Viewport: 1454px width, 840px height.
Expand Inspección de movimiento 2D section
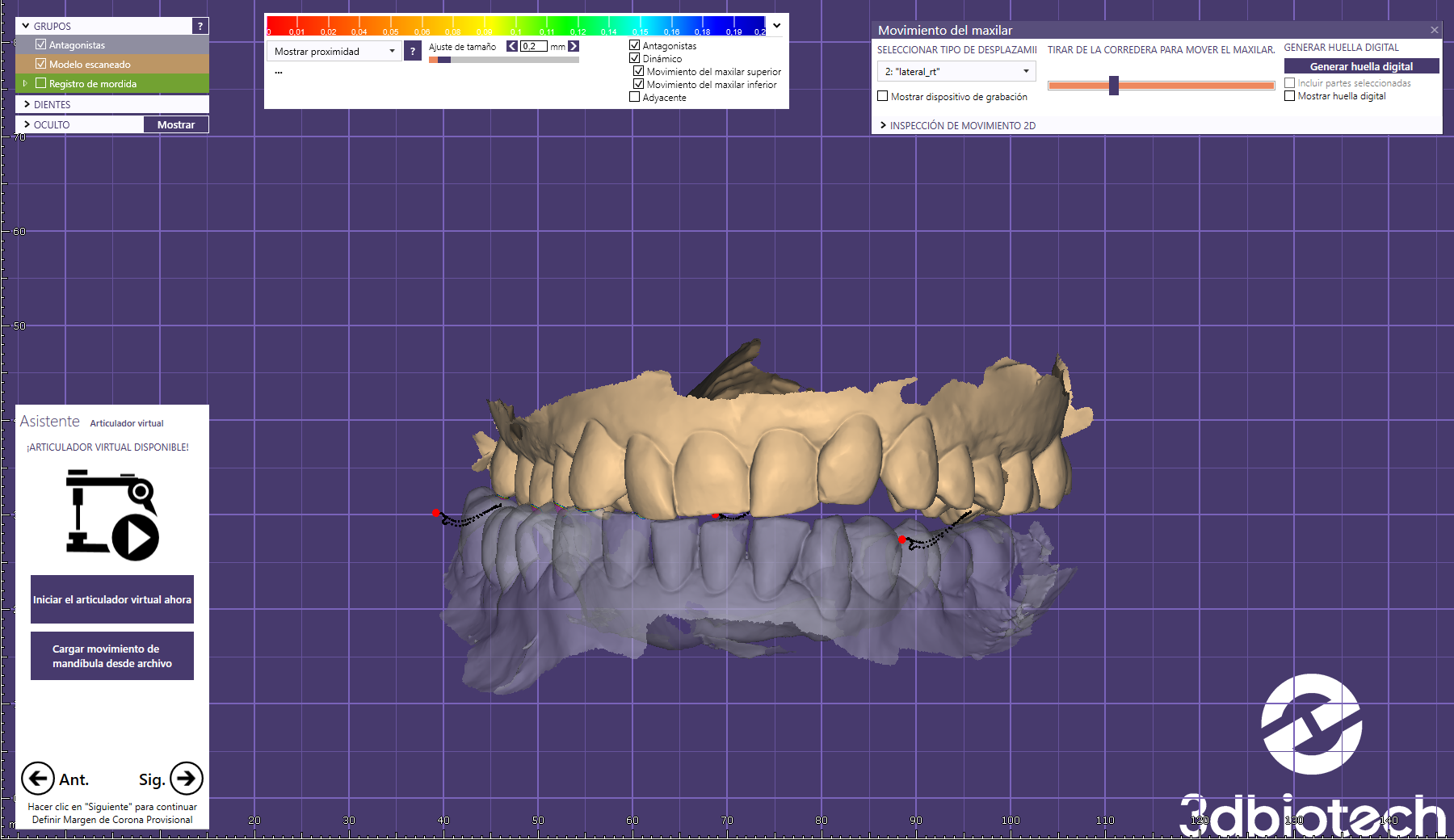883,125
